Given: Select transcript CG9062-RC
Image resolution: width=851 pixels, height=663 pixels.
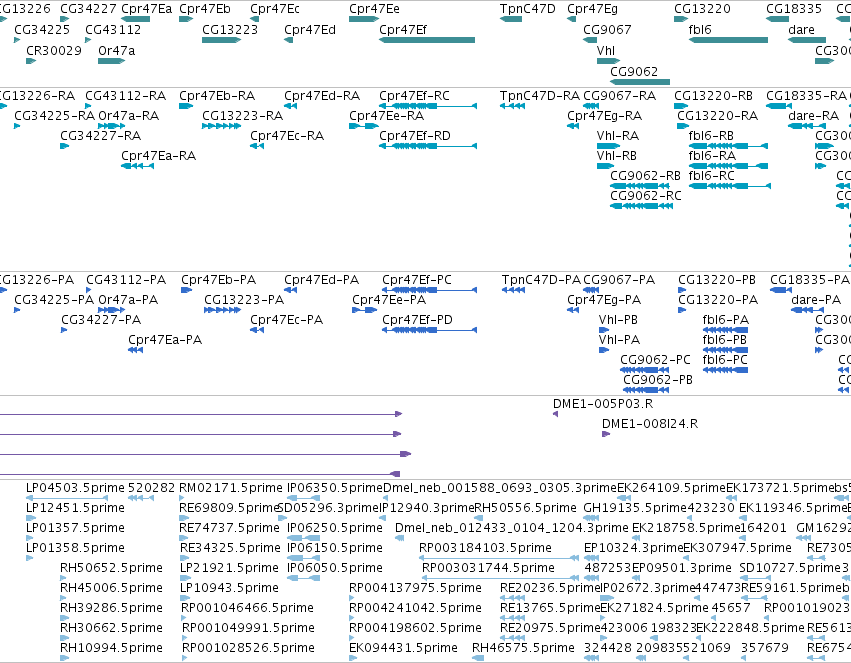Looking at the screenshot, I should 642,206.
